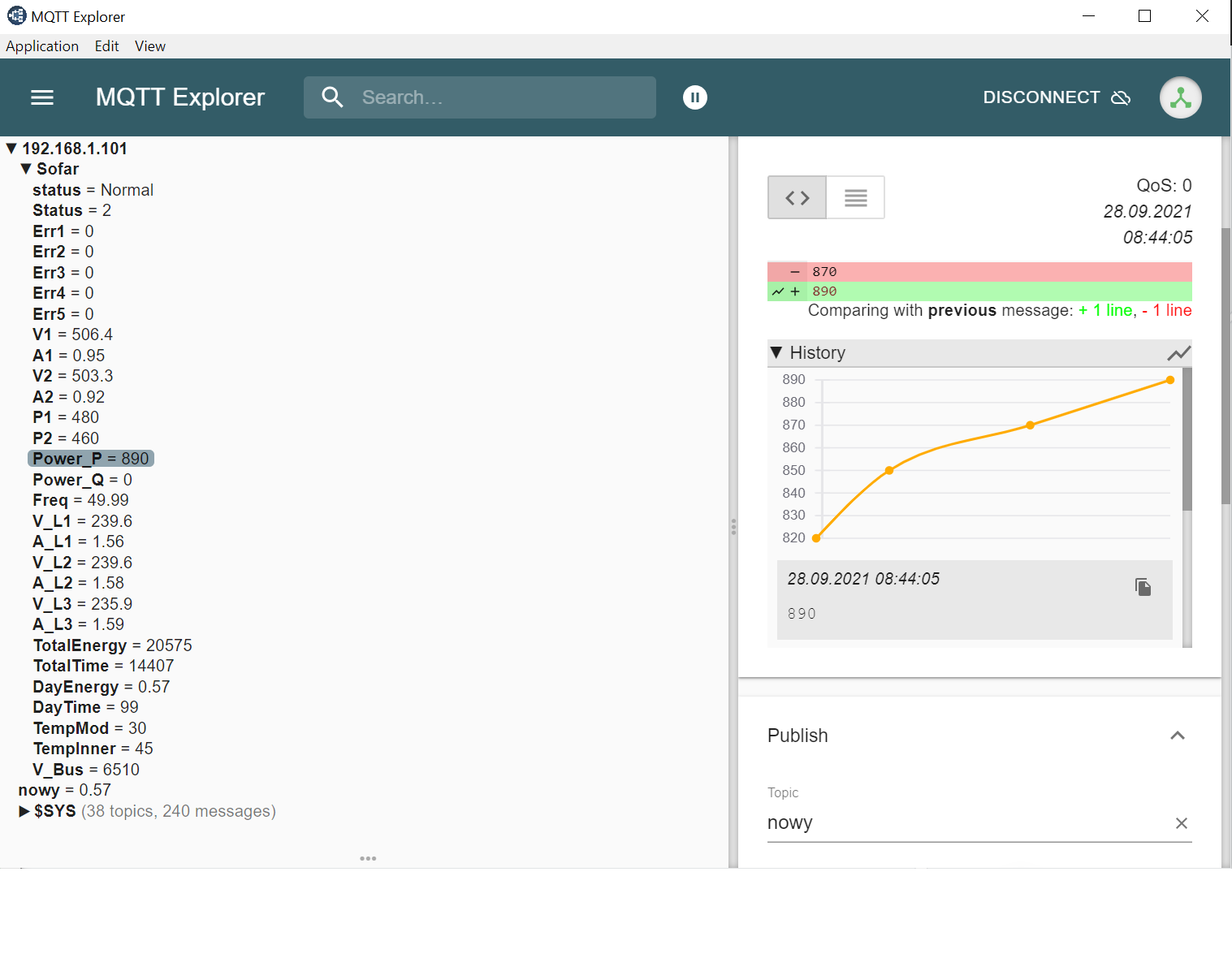This screenshot has height=958, width=1232.
Task: Select the 'A1 = 0.95' topic
Action: click(x=68, y=356)
